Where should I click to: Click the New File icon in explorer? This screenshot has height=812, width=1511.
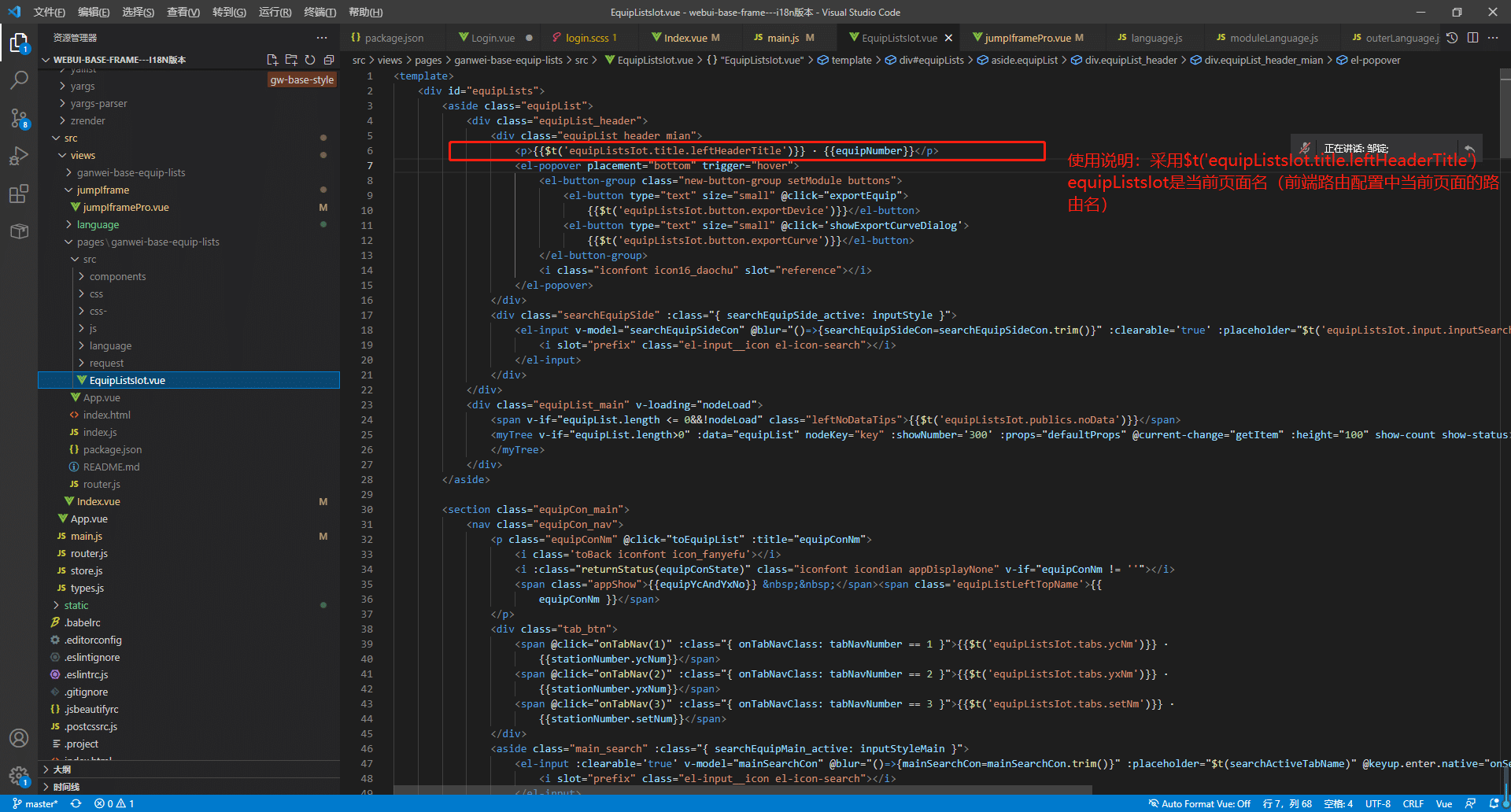tap(272, 60)
